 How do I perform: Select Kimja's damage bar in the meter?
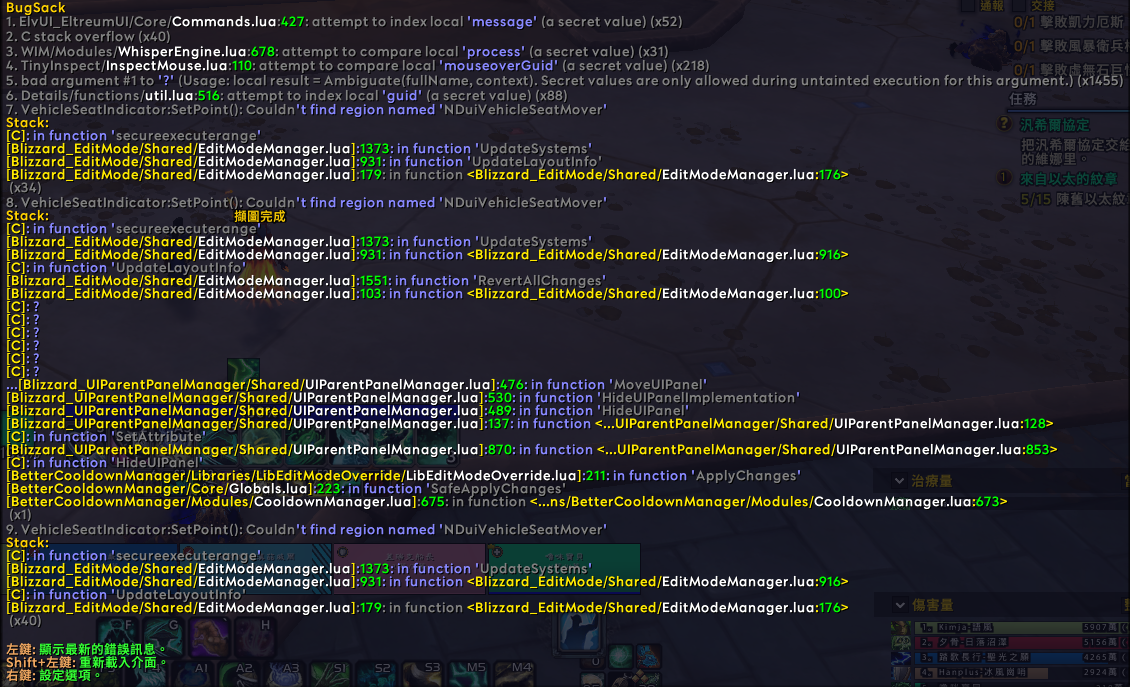click(1010, 628)
